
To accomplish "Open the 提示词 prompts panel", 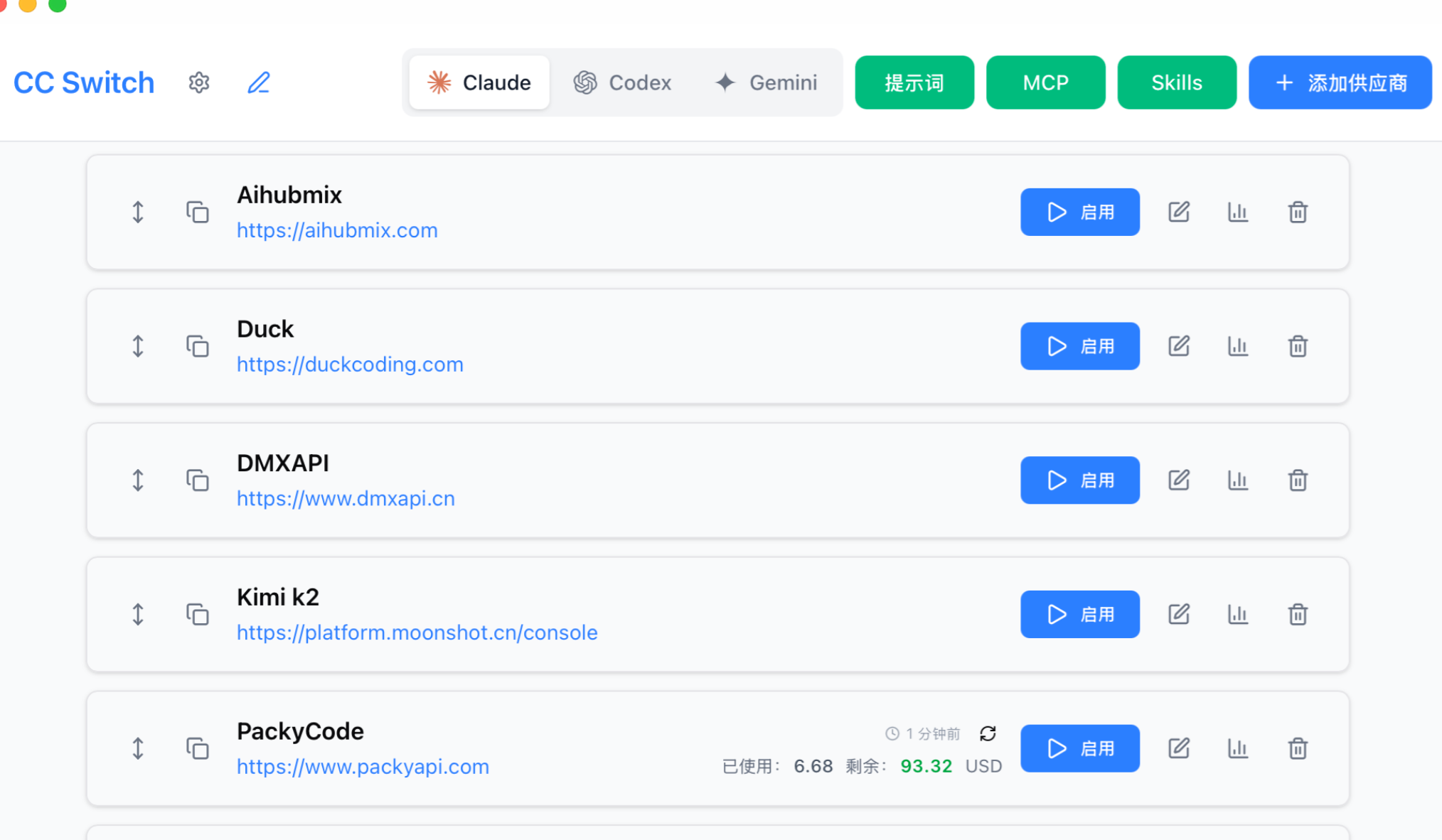I will [x=914, y=82].
